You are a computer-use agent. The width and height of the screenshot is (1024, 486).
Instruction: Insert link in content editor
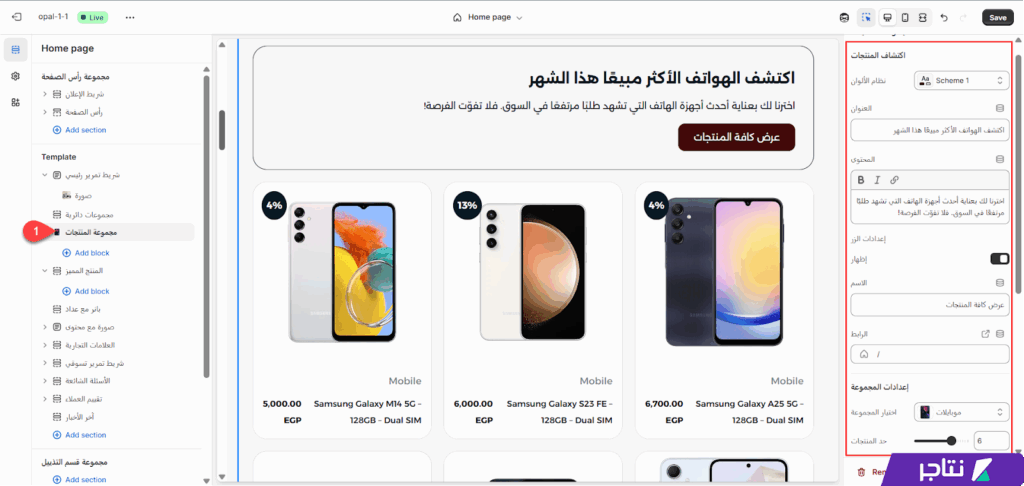[x=895, y=180]
